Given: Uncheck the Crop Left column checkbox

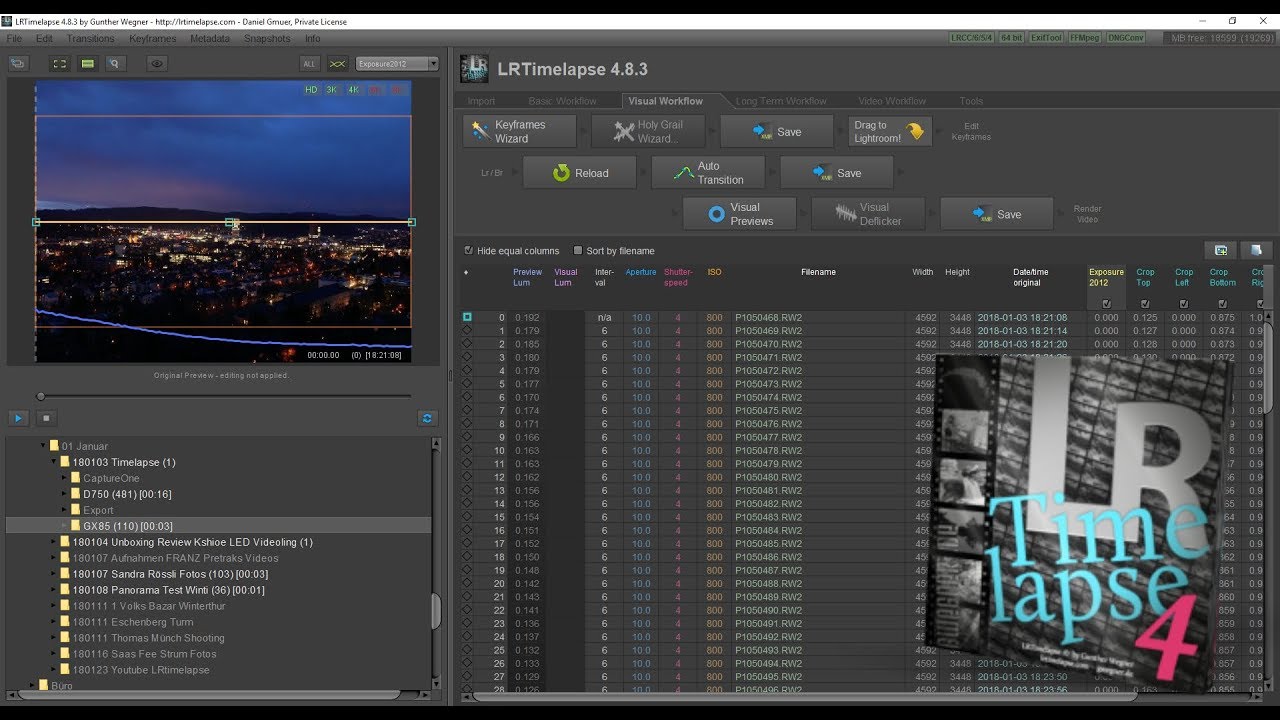Looking at the screenshot, I should [x=1184, y=304].
